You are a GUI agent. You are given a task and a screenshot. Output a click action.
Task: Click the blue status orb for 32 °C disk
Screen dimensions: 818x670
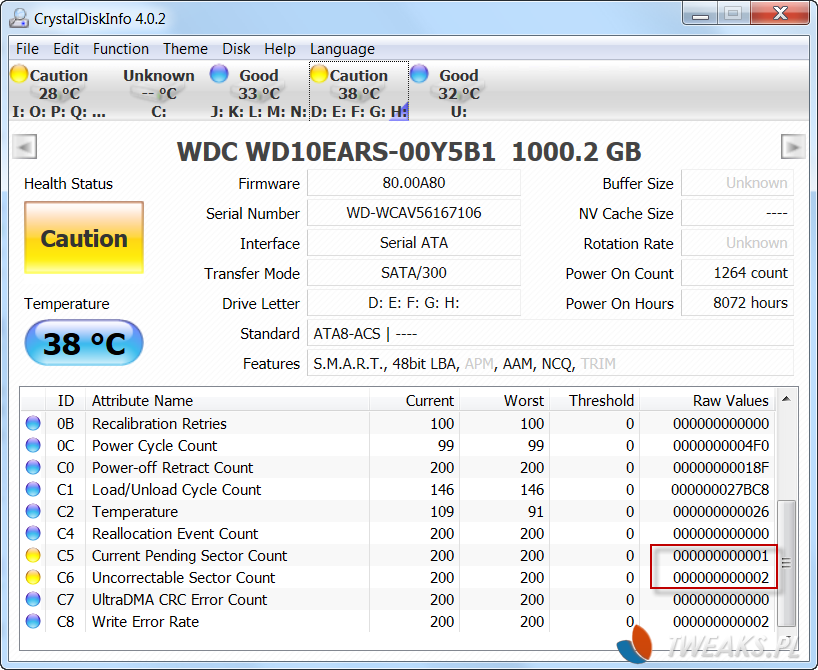[x=419, y=74]
